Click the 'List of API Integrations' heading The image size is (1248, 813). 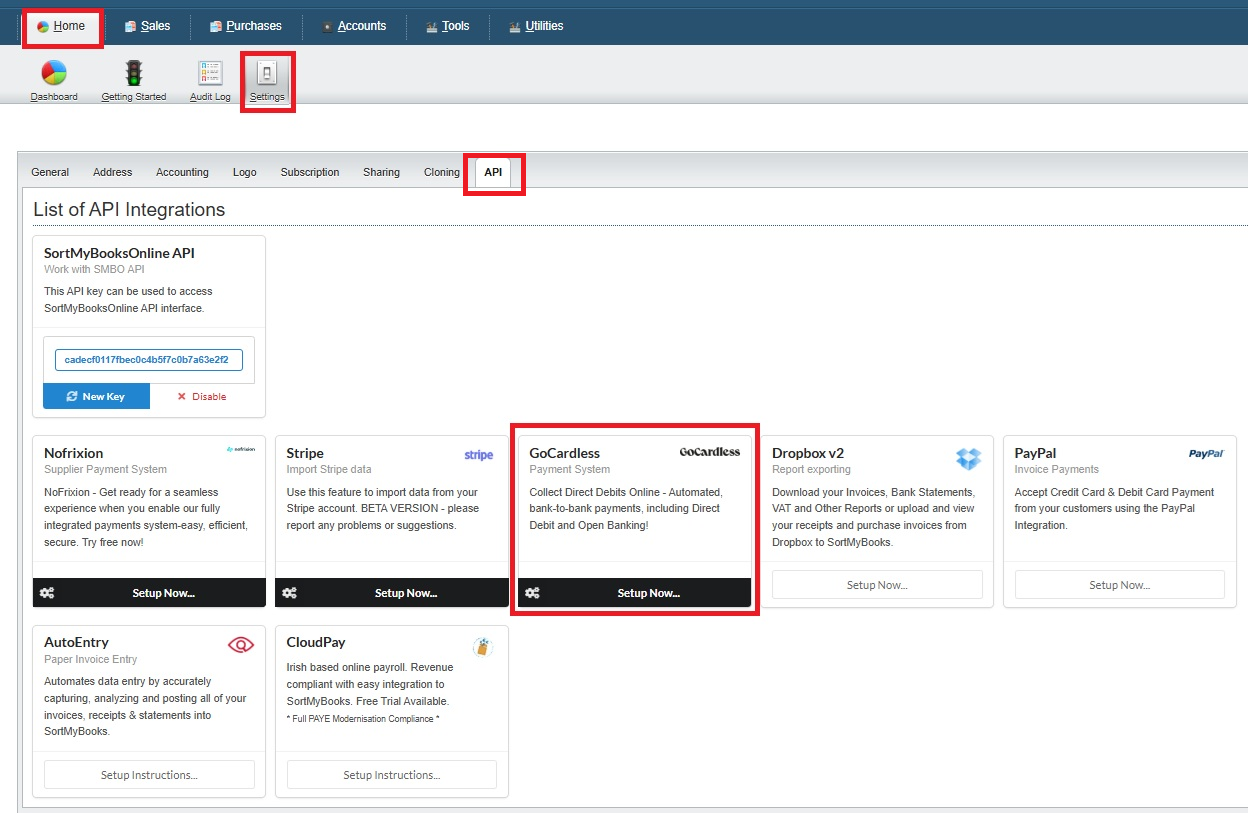(x=129, y=210)
